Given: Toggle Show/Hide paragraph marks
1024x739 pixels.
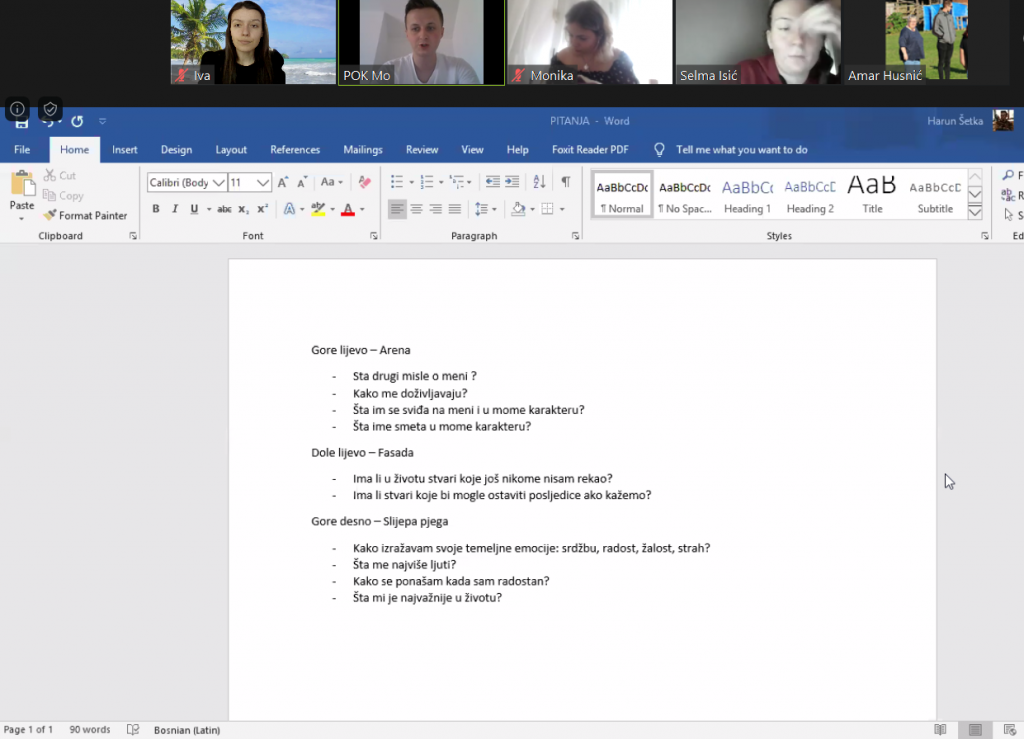Looking at the screenshot, I should (565, 182).
